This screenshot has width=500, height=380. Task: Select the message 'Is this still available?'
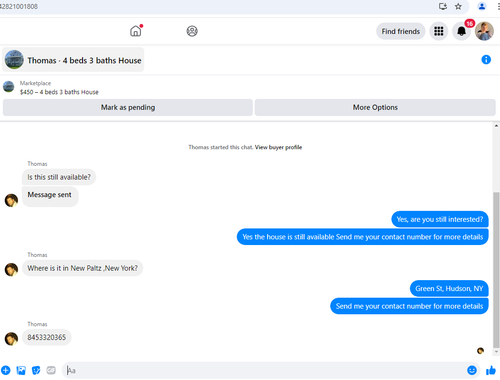[x=59, y=177]
